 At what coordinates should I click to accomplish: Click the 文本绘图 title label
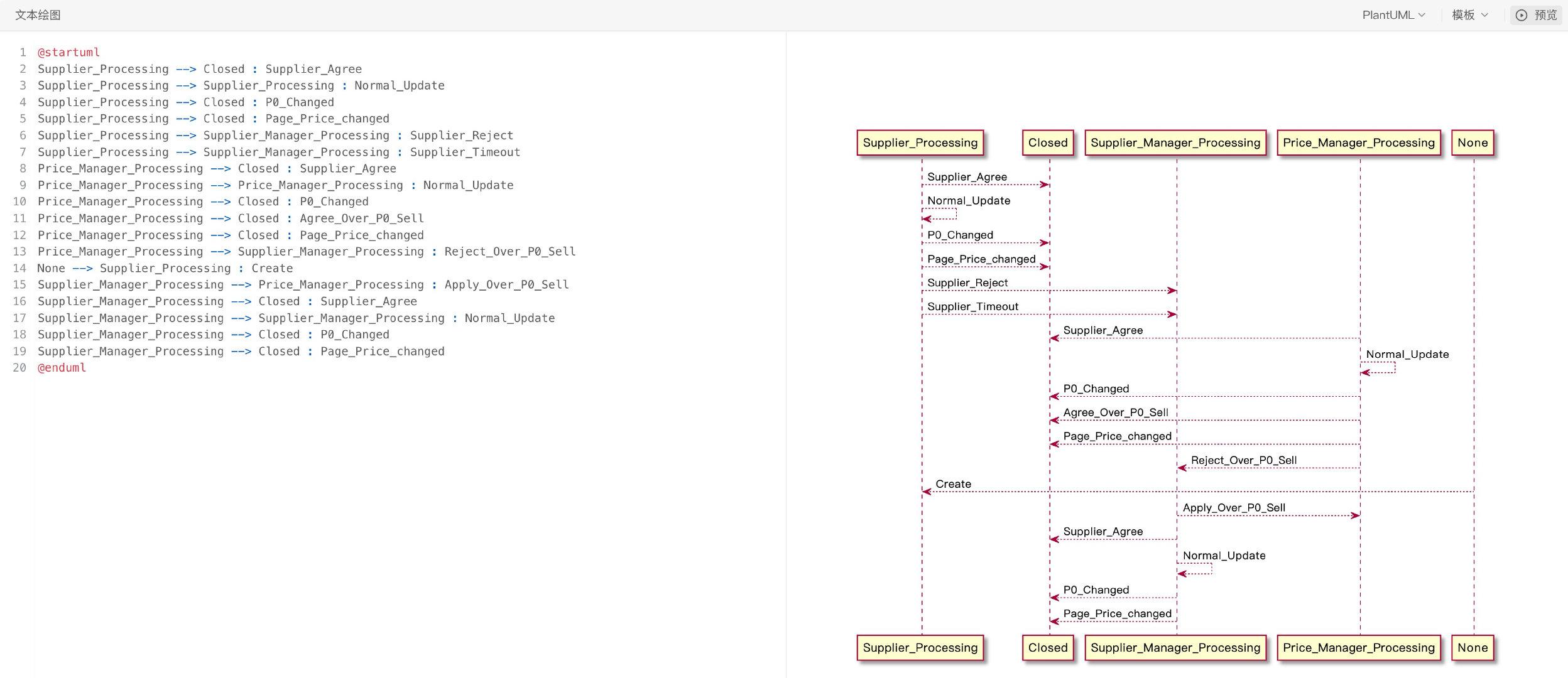pyautogui.click(x=38, y=15)
